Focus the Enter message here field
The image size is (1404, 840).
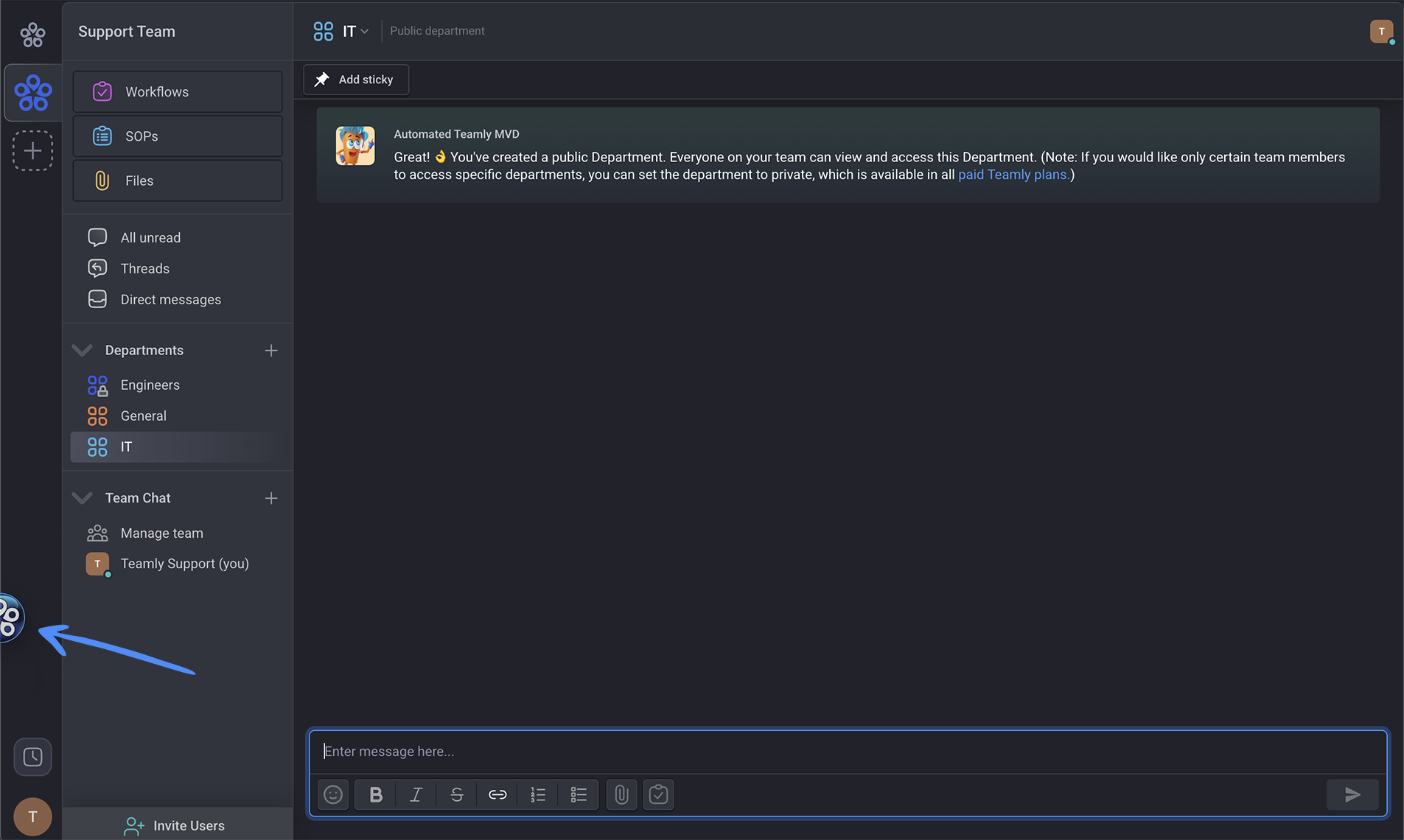coord(848,752)
